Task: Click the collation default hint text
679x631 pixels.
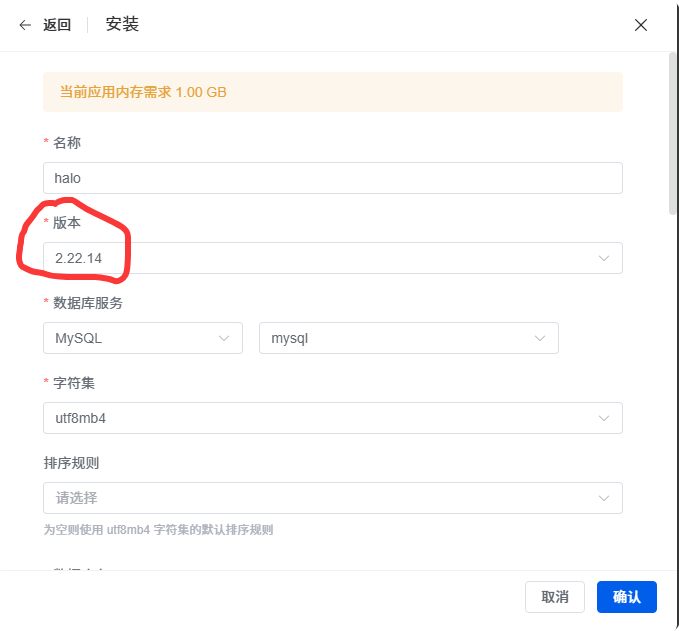Action: tap(159, 530)
